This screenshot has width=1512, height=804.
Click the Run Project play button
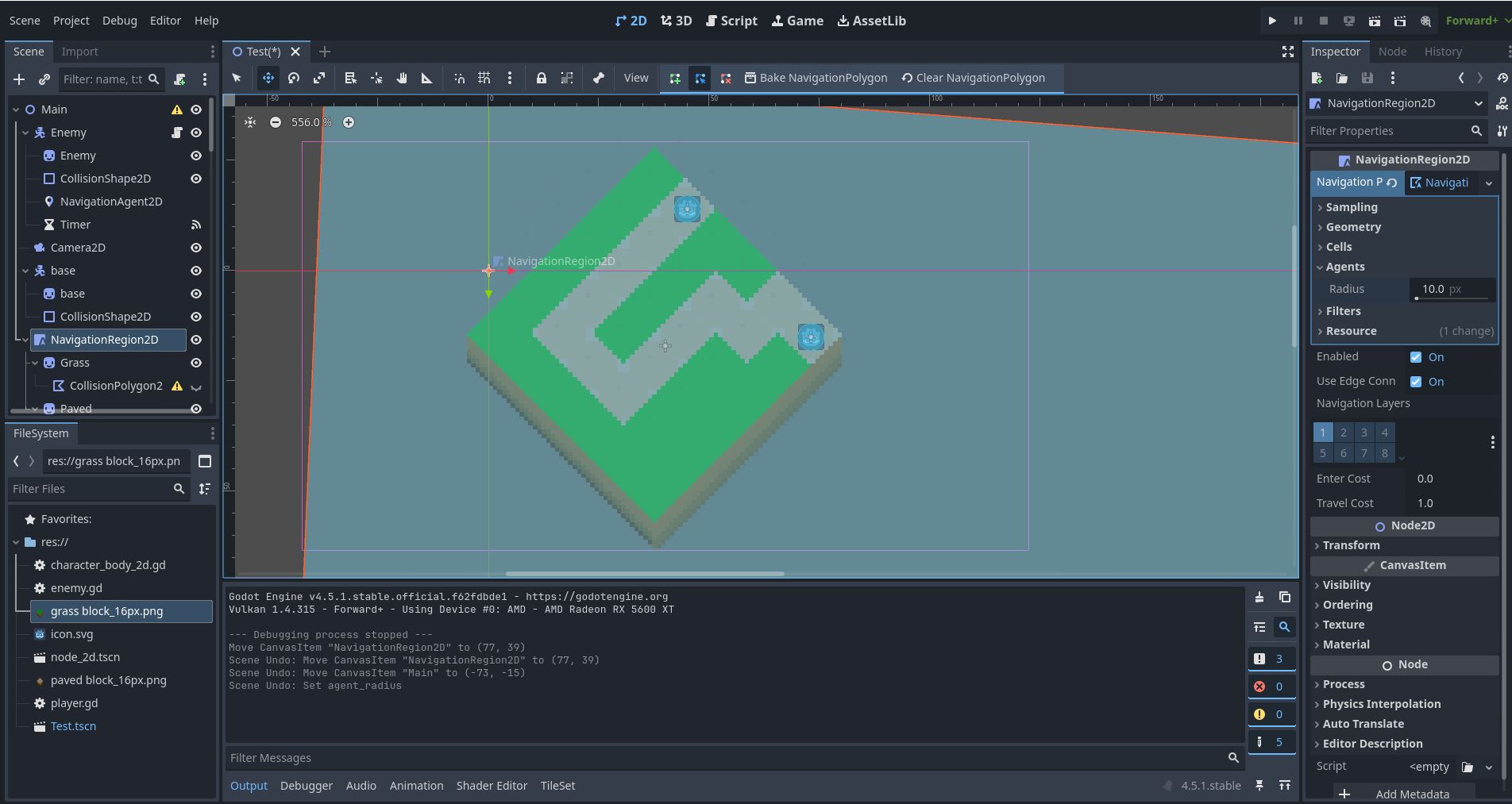[x=1272, y=21]
